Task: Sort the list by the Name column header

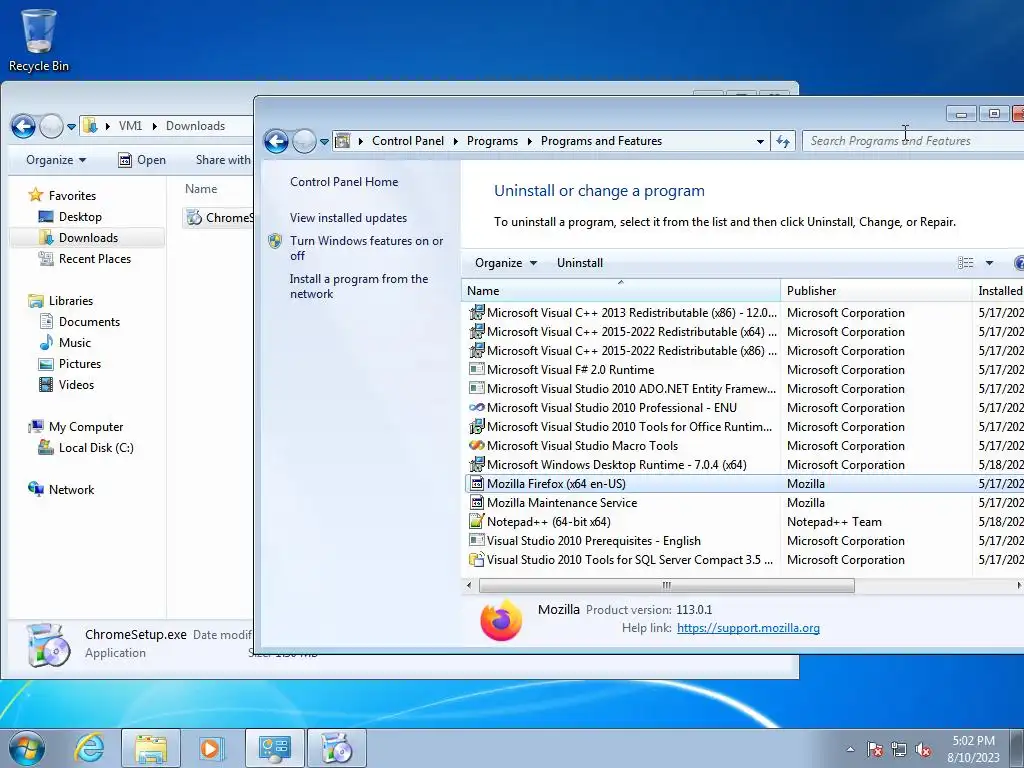Action: [620, 291]
